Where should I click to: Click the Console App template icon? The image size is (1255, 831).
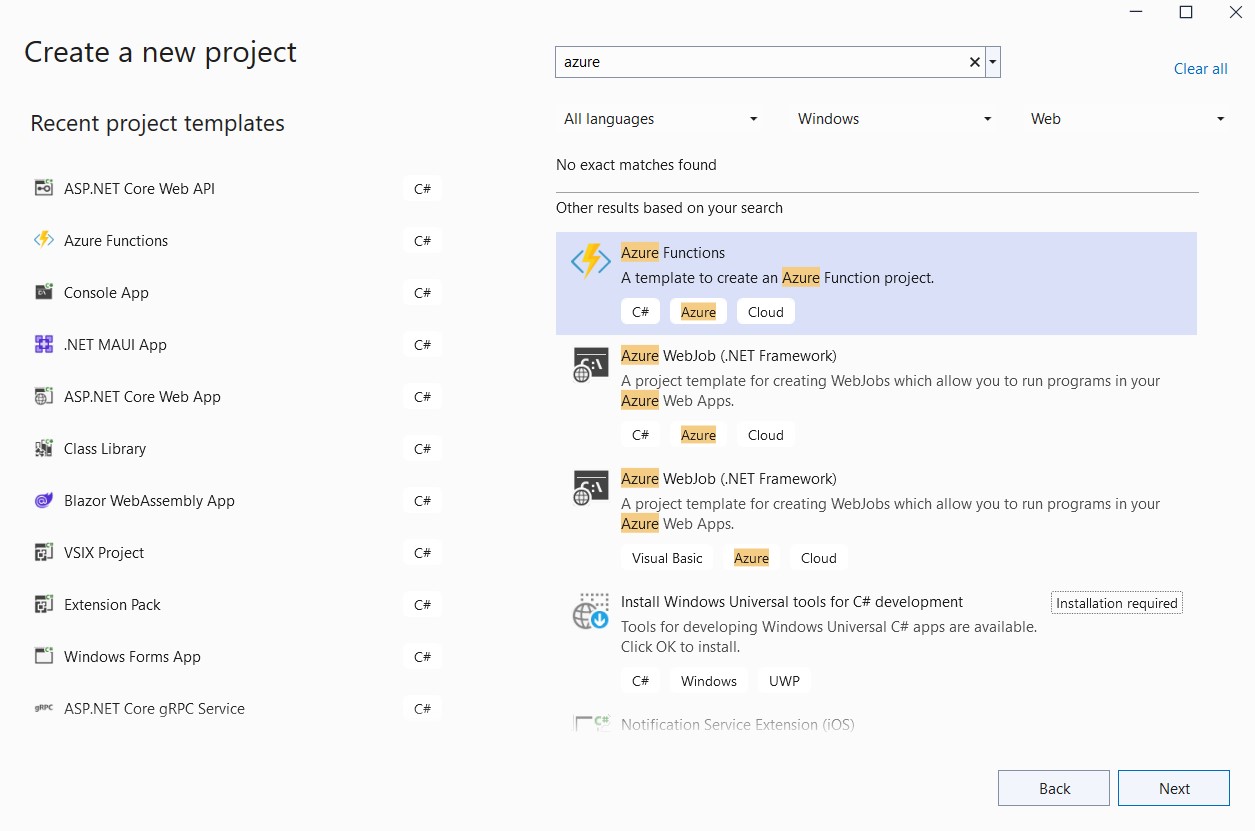(x=43, y=292)
